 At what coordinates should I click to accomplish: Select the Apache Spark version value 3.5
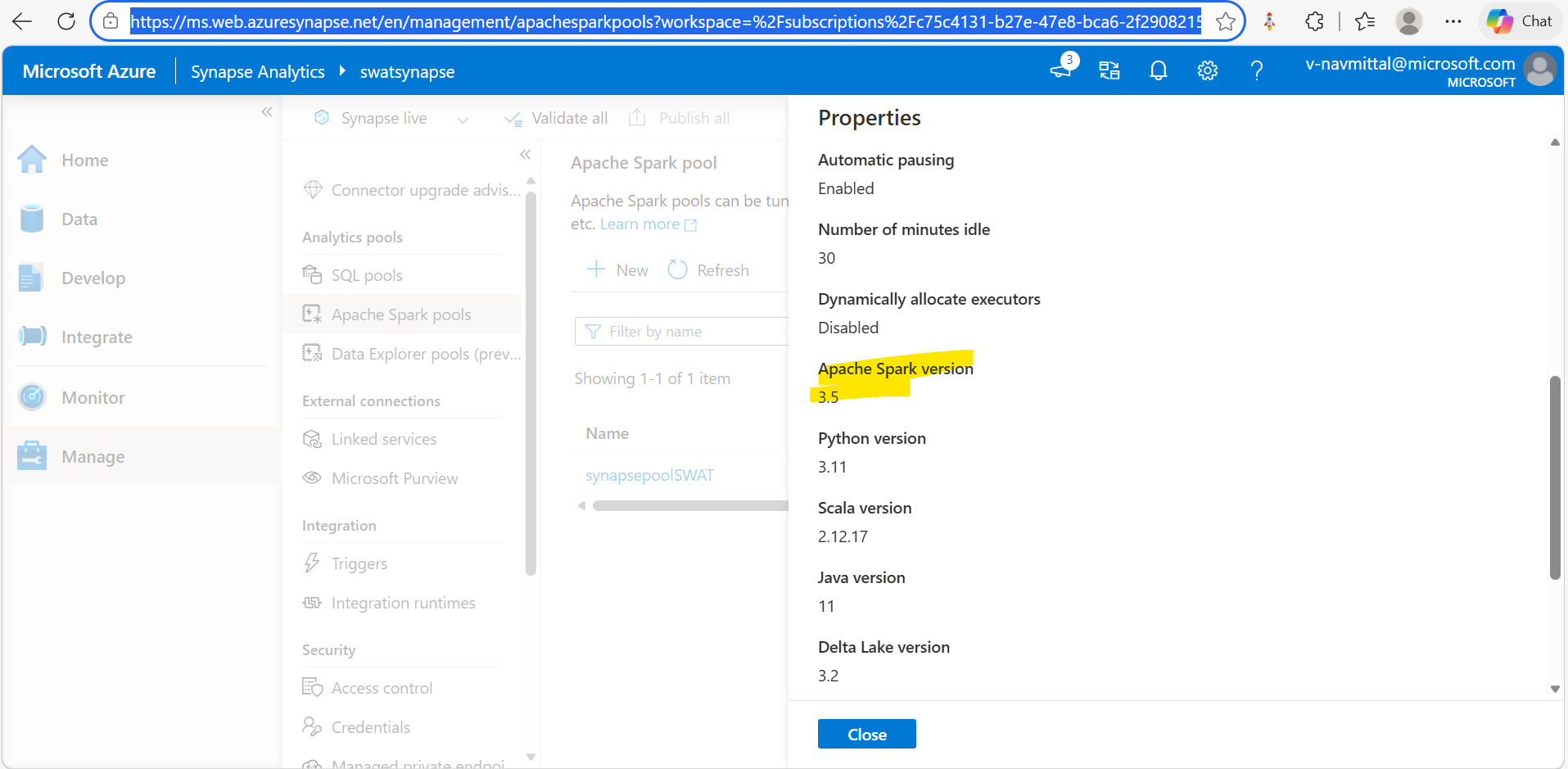click(x=828, y=397)
